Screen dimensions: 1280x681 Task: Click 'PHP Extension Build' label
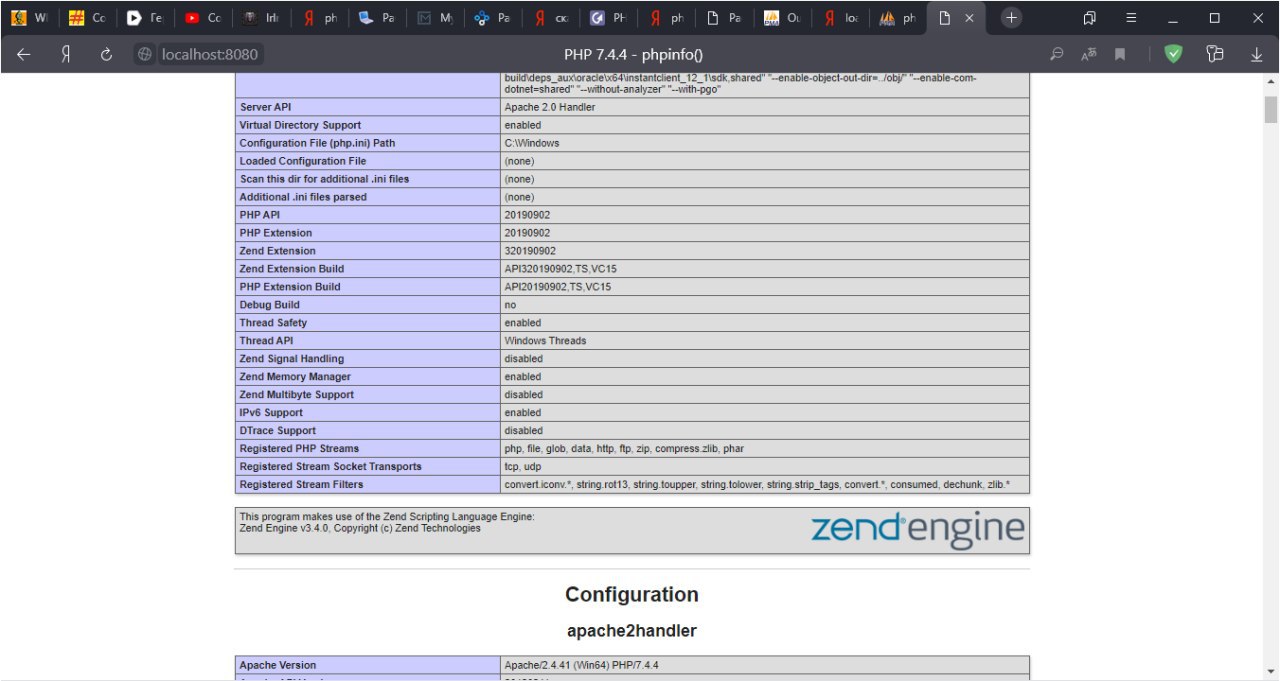[x=290, y=287]
